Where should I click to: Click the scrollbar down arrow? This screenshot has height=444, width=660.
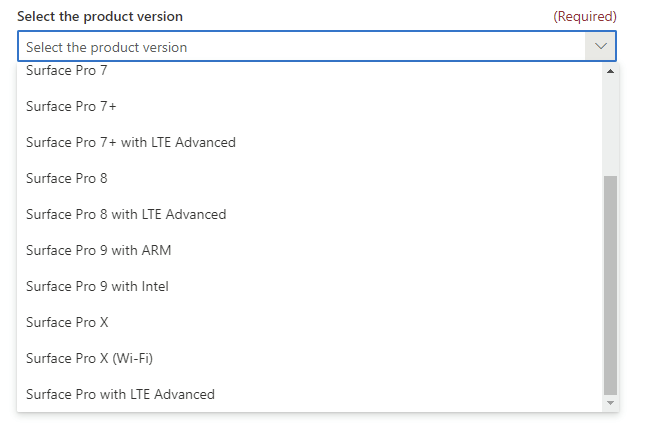click(610, 403)
